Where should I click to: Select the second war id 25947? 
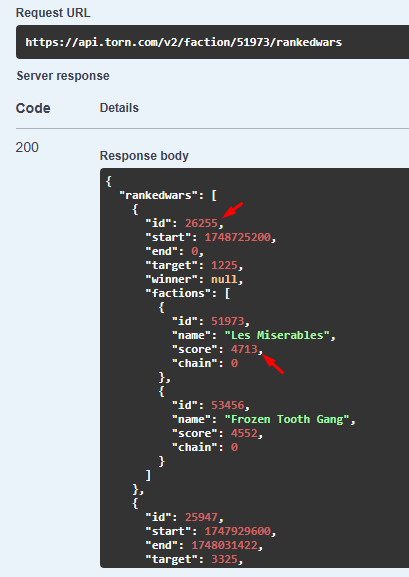(x=201, y=517)
